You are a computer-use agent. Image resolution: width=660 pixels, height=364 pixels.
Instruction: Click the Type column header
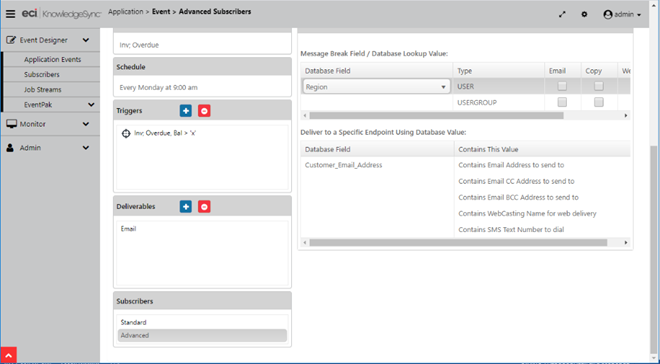click(498, 71)
